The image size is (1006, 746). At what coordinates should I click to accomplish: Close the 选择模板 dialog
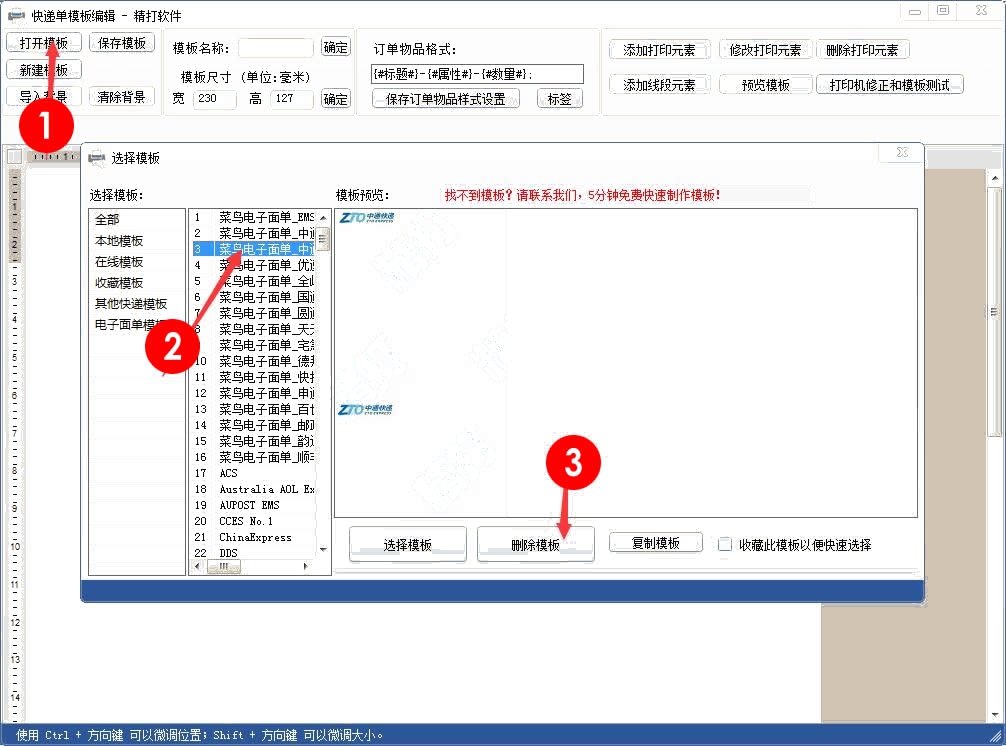902,153
